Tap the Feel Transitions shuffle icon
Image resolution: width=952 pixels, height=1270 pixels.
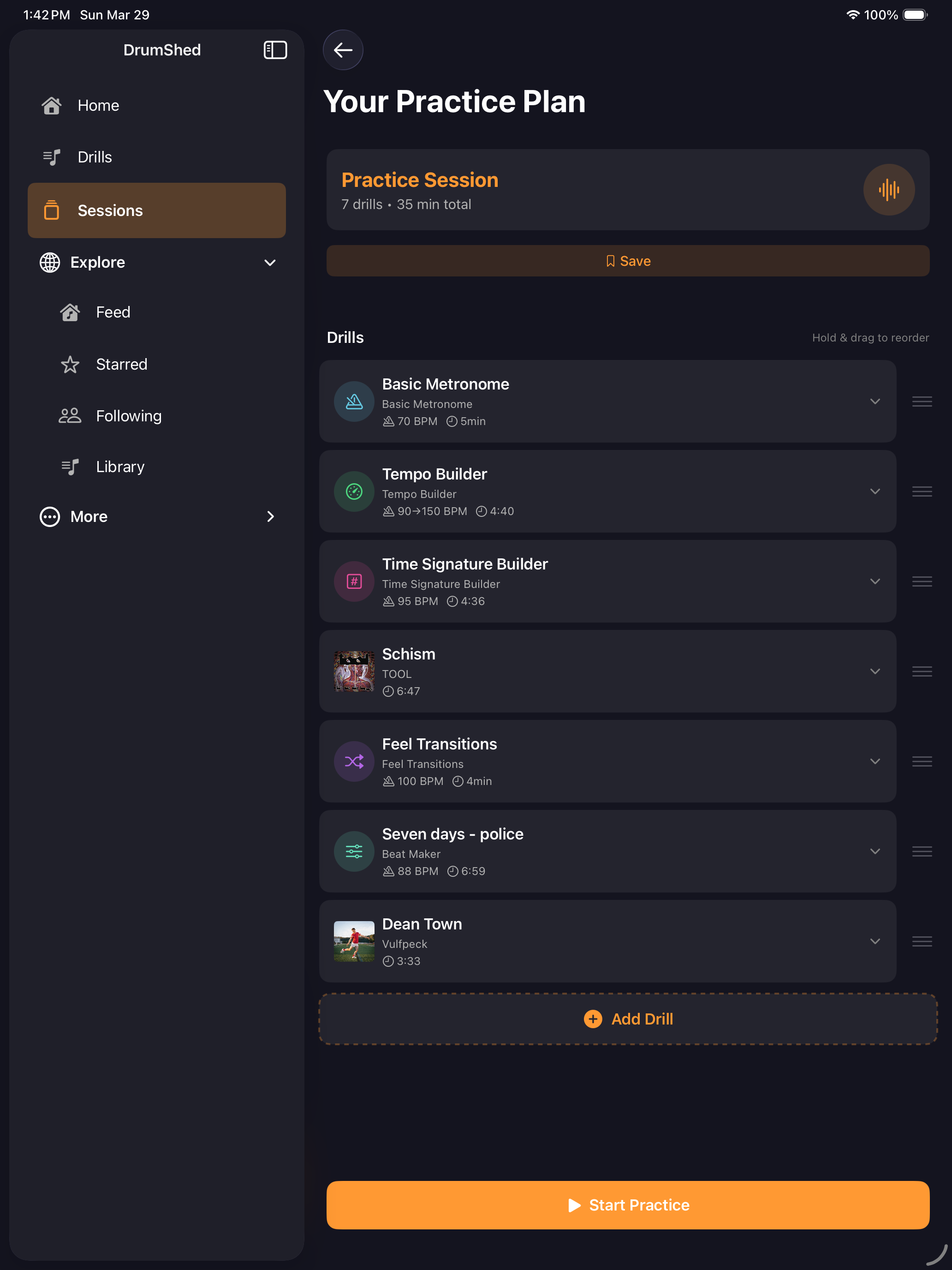click(353, 761)
